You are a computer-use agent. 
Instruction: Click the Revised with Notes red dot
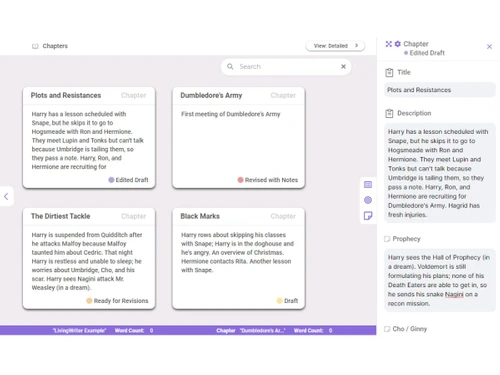[240, 180]
